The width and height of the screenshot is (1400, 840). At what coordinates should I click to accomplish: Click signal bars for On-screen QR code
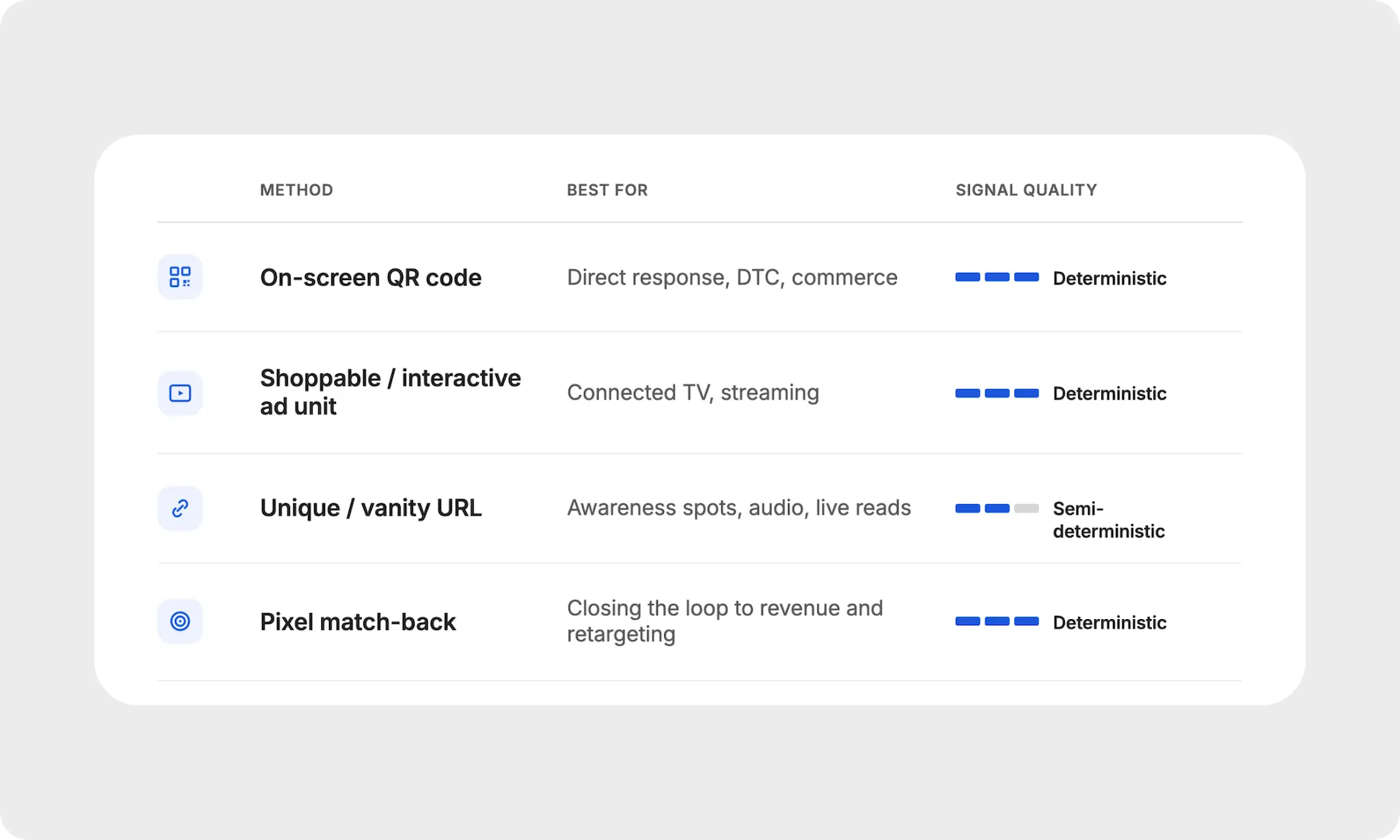point(997,277)
